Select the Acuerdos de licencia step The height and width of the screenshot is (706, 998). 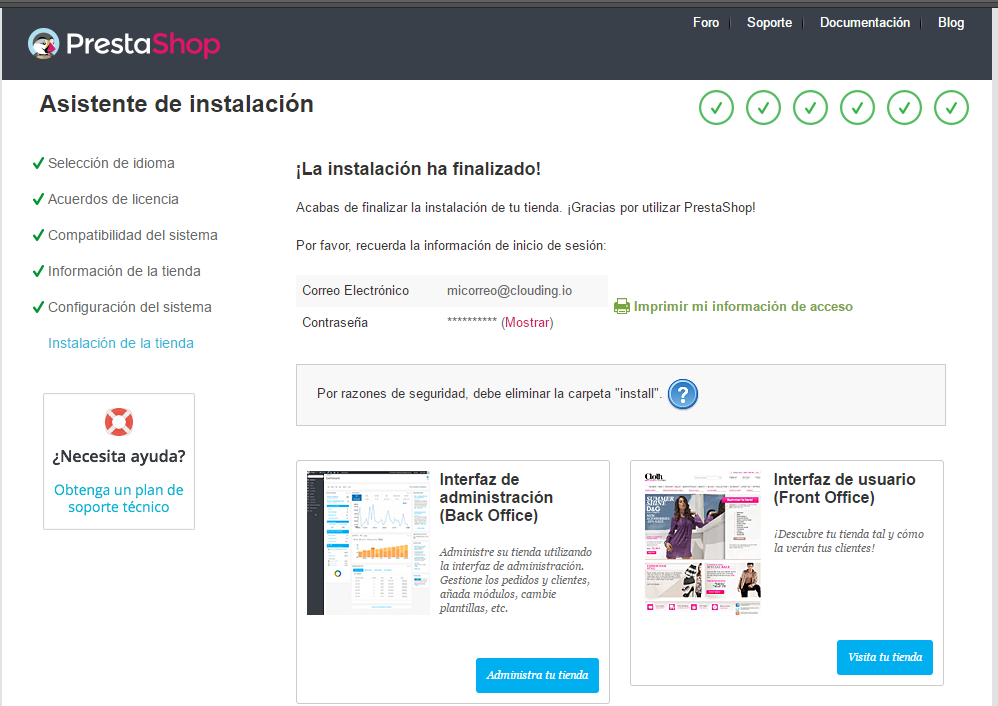[x=113, y=199]
